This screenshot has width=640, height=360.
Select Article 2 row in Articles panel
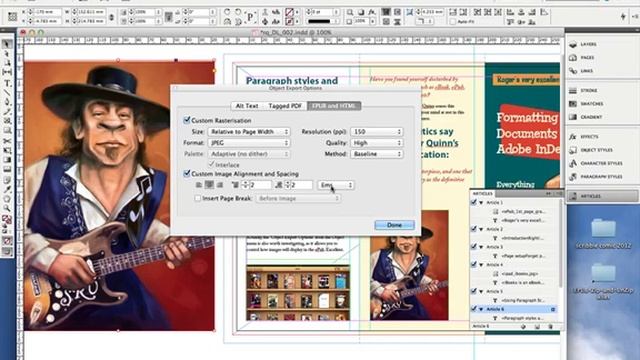click(515, 229)
